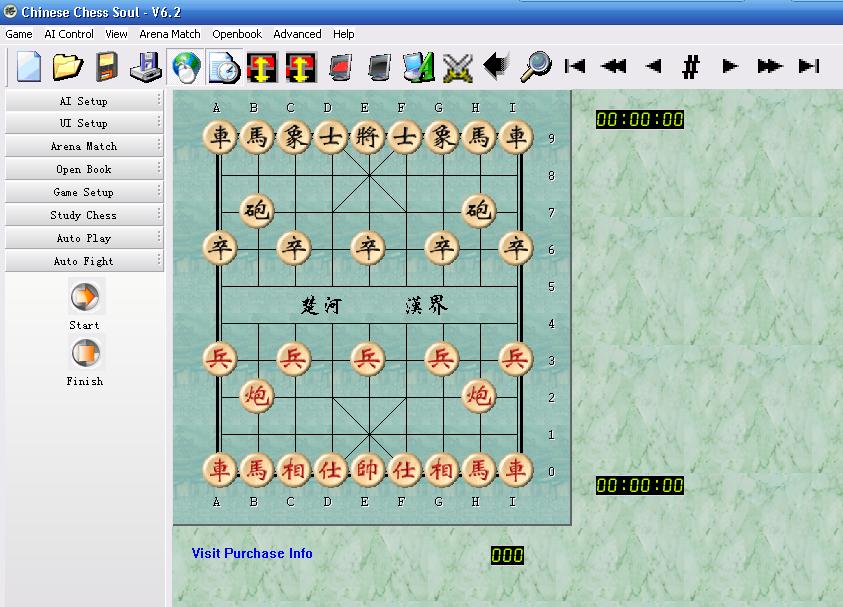Expand the Study Chess panel
Image resolution: width=843 pixels, height=607 pixels.
84,215
